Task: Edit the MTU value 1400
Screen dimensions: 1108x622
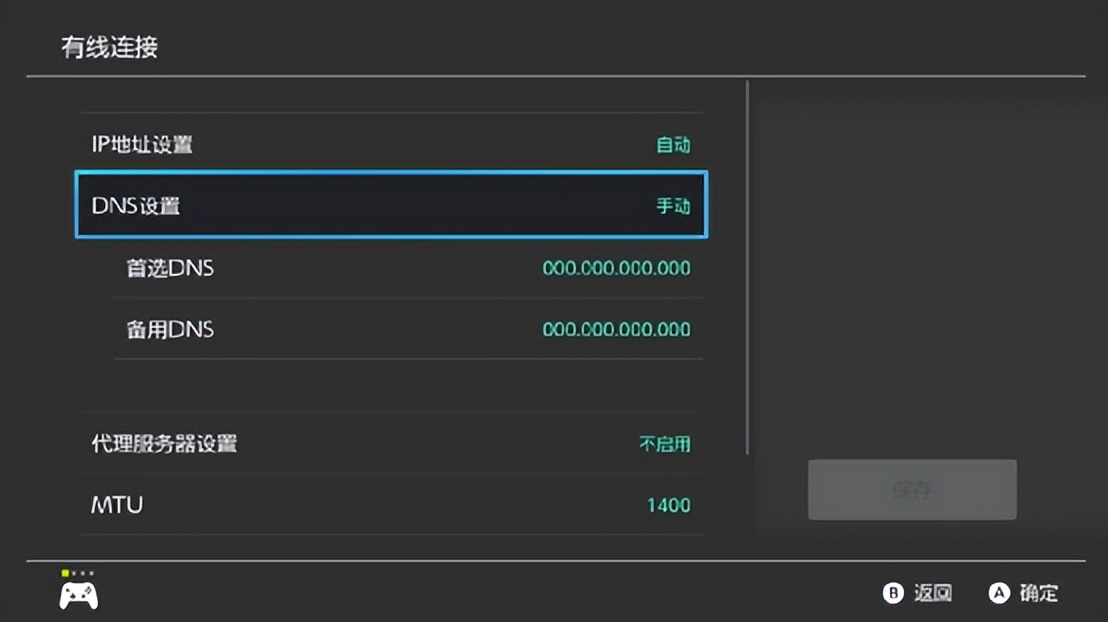Action: coord(668,505)
